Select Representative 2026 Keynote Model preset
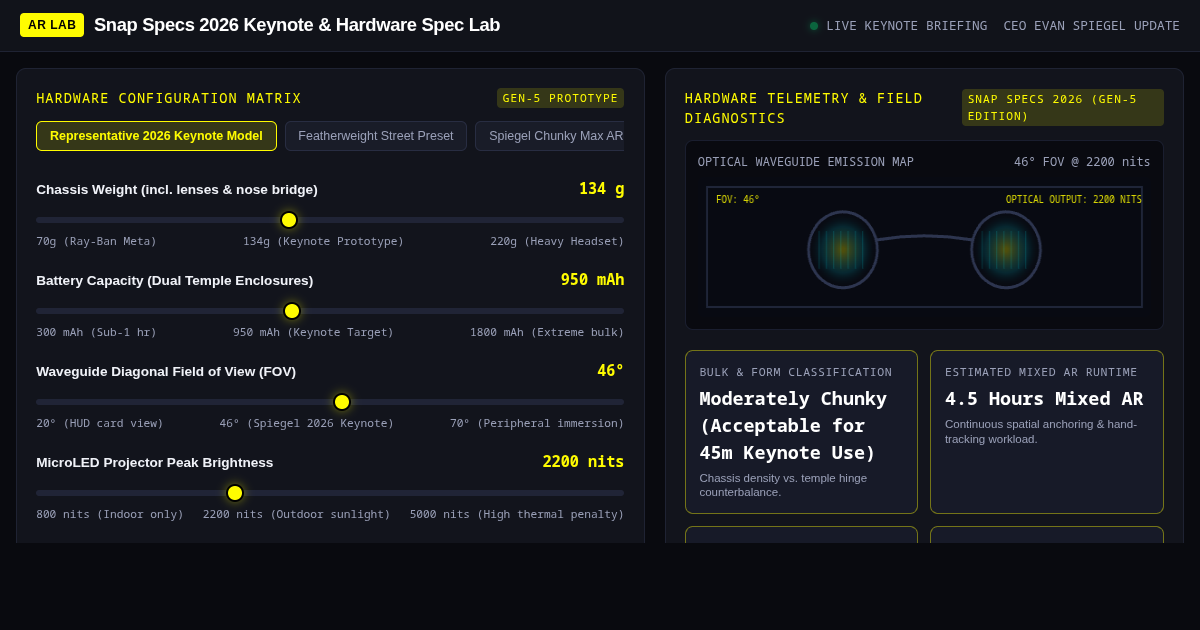The image size is (1200, 630). pyautogui.click(x=156, y=136)
